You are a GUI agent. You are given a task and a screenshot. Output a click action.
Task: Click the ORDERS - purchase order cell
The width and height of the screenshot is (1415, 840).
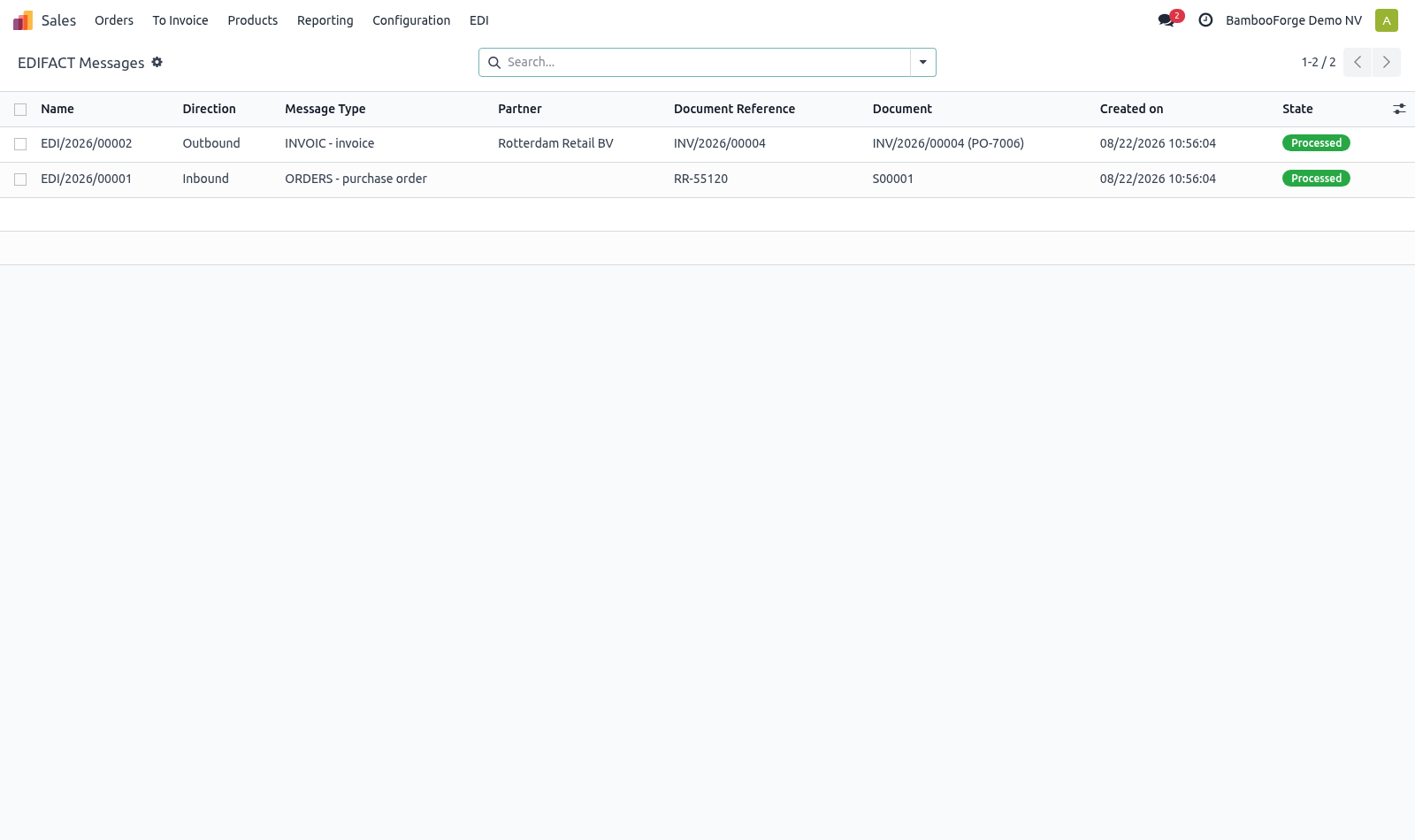[356, 179]
